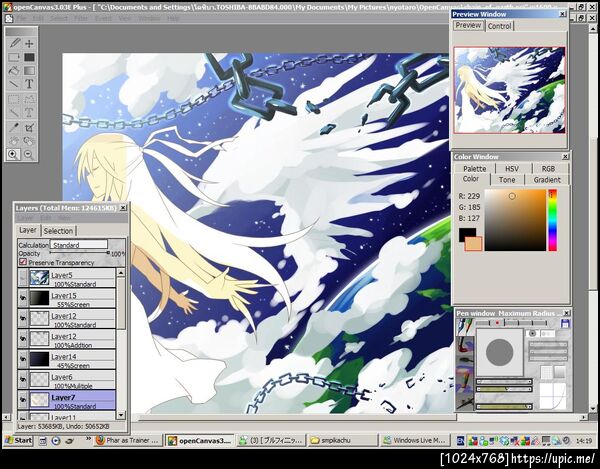This screenshot has height=469, width=600.
Task: Select the Eyedropper color picker tool
Action: (x=14, y=128)
